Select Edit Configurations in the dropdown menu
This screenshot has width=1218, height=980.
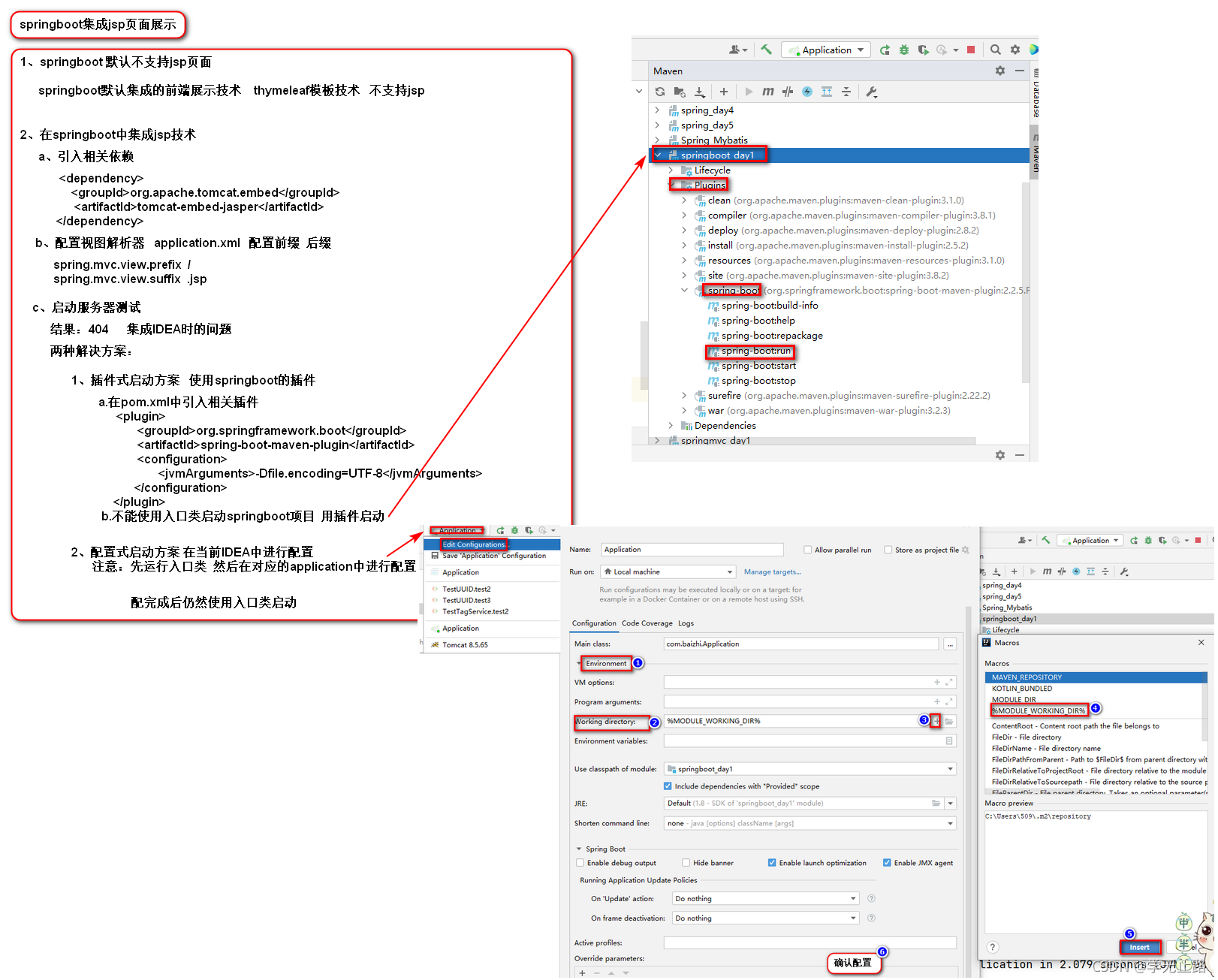click(492, 544)
